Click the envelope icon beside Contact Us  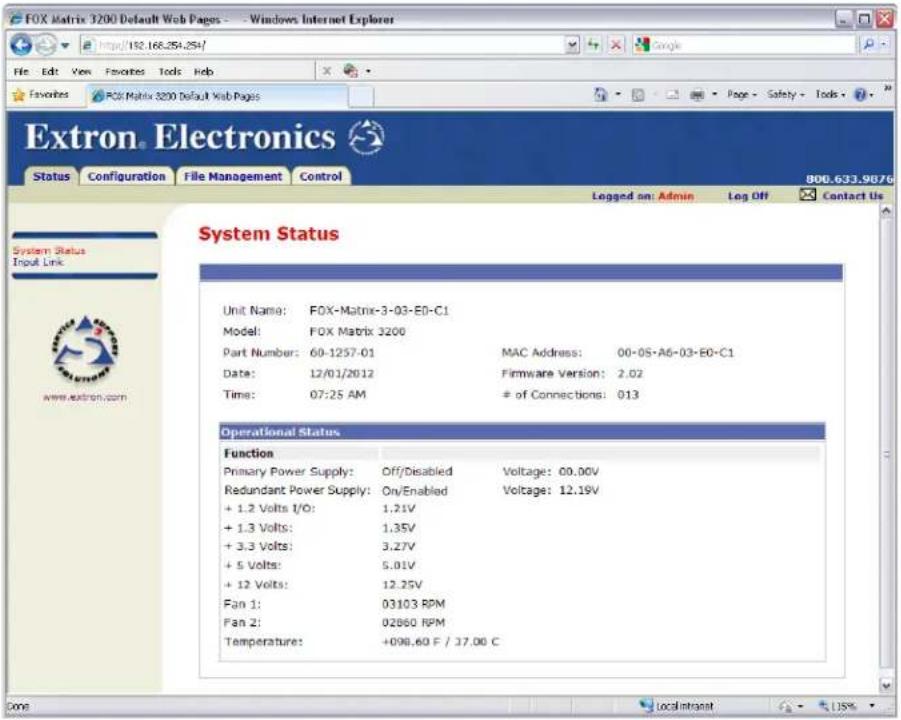807,195
